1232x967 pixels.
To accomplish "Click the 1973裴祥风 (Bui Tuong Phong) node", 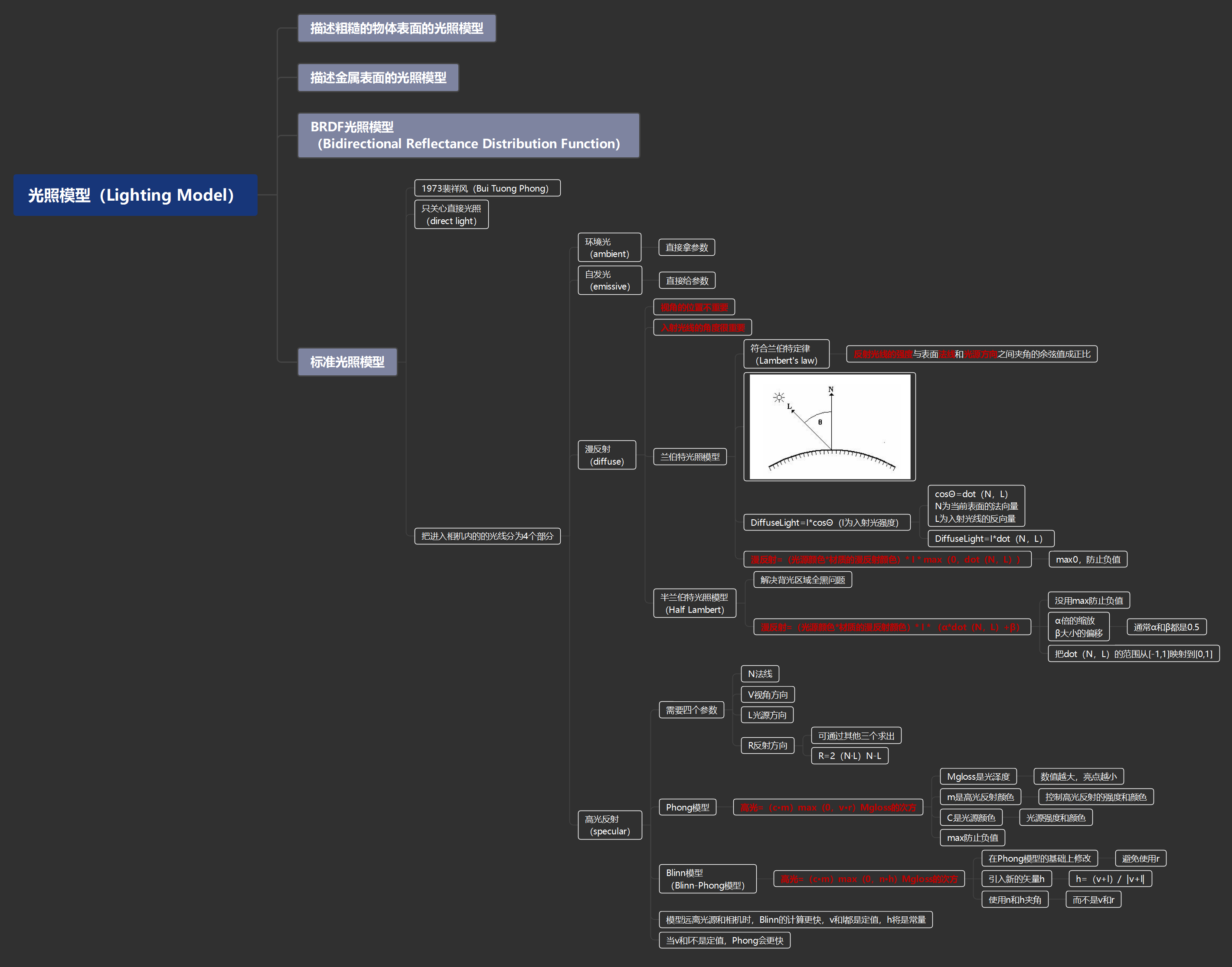I will click(x=487, y=188).
